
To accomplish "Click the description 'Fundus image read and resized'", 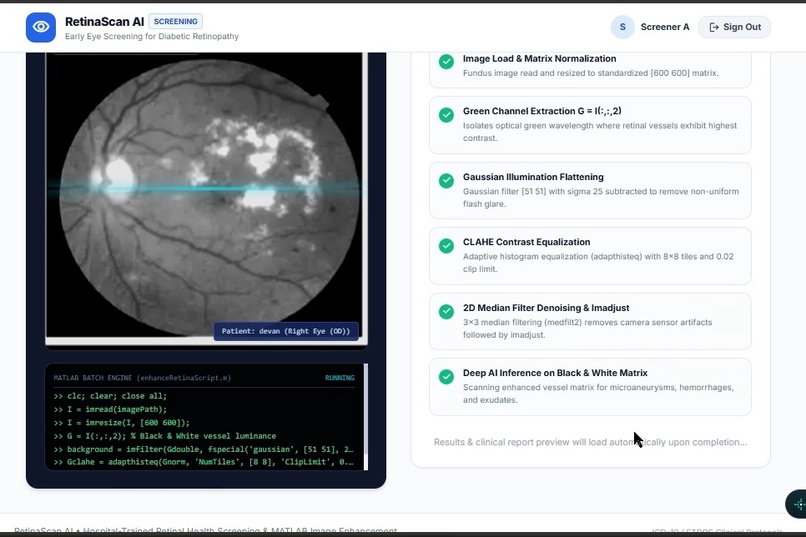I will (591, 73).
